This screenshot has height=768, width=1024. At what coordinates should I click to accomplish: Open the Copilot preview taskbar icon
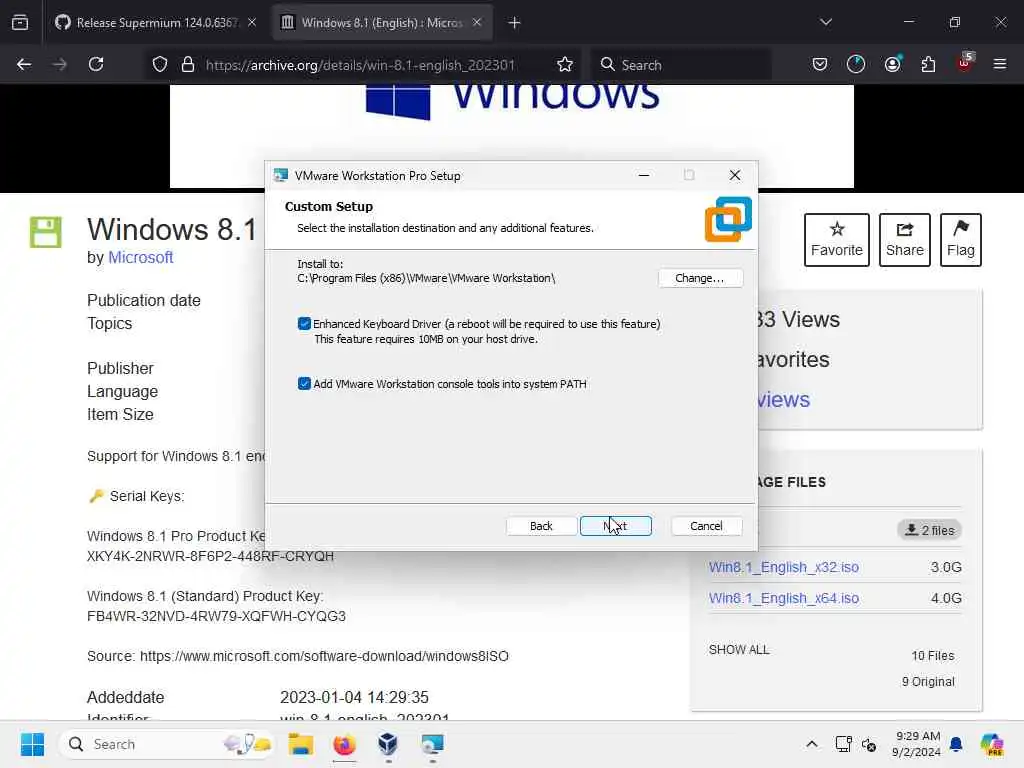(x=992, y=744)
